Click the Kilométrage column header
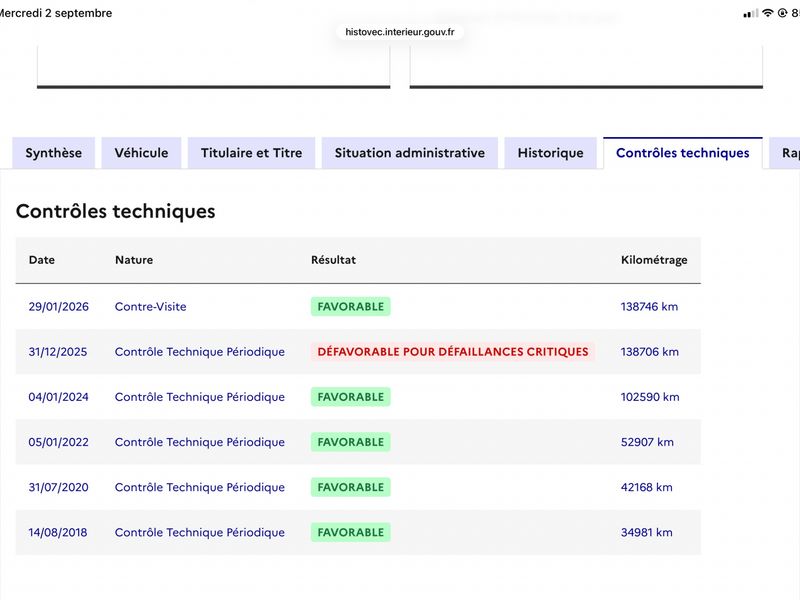 (654, 260)
